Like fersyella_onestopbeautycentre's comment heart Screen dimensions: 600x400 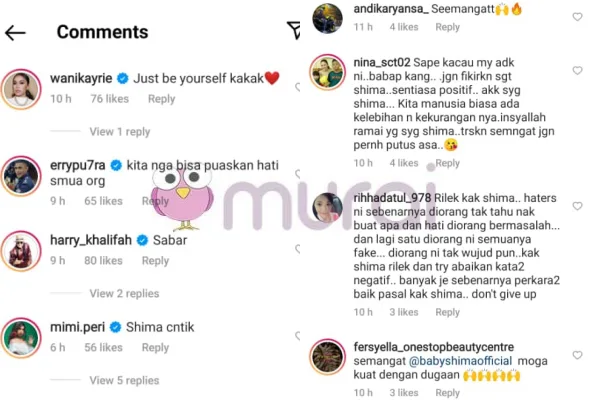[x=577, y=355]
